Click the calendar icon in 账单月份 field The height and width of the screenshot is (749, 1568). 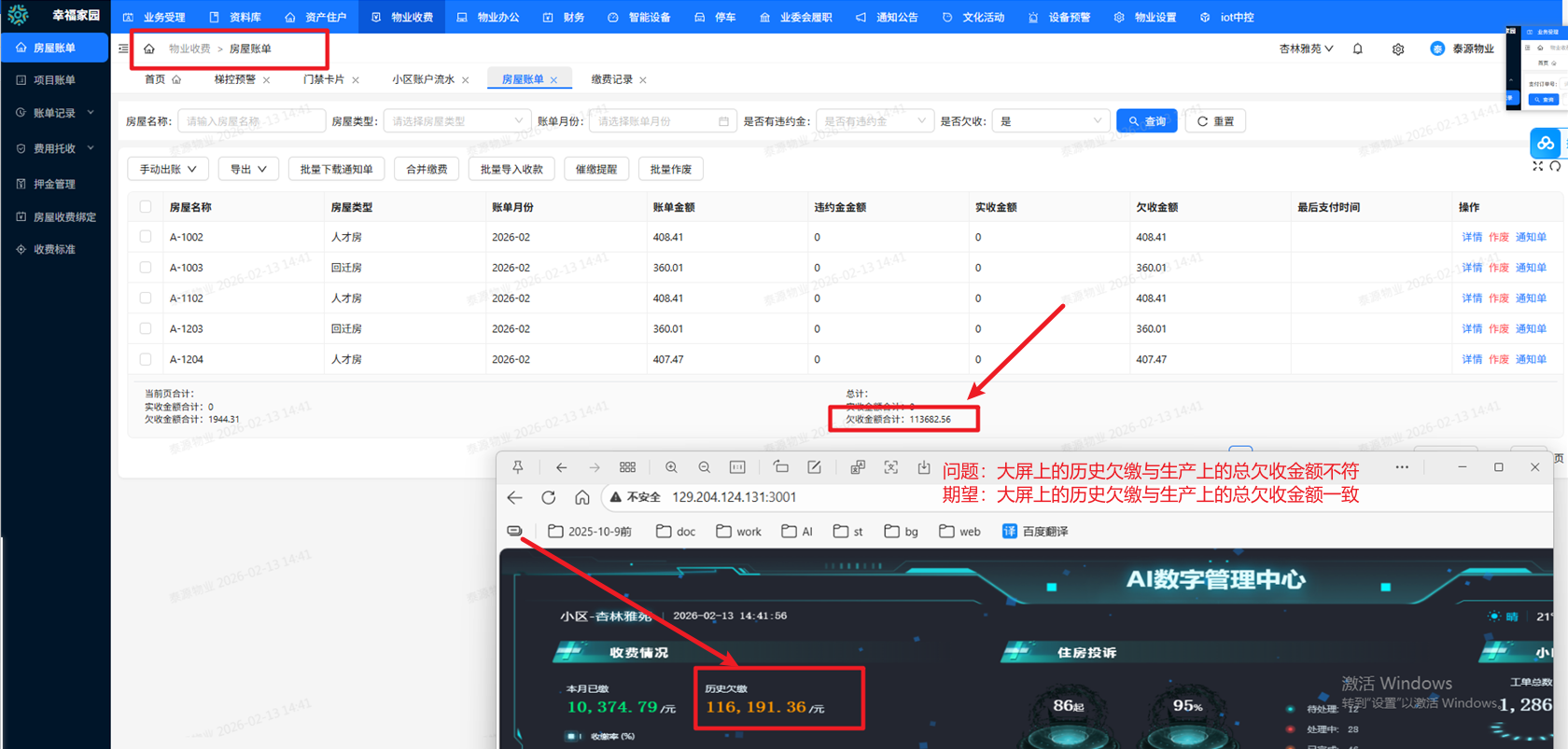pos(723,121)
